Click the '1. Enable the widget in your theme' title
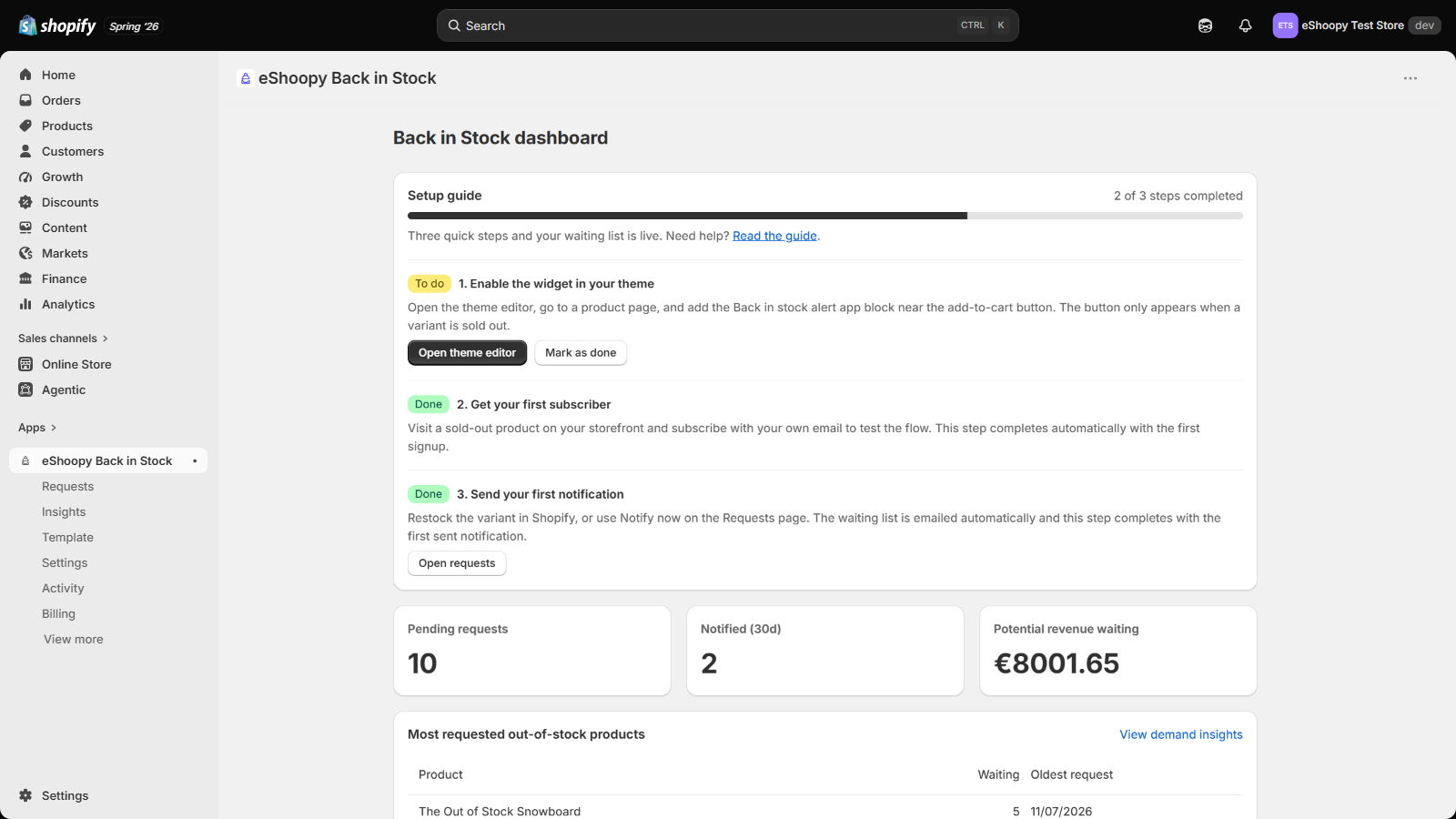The width and height of the screenshot is (1456, 819). [556, 284]
